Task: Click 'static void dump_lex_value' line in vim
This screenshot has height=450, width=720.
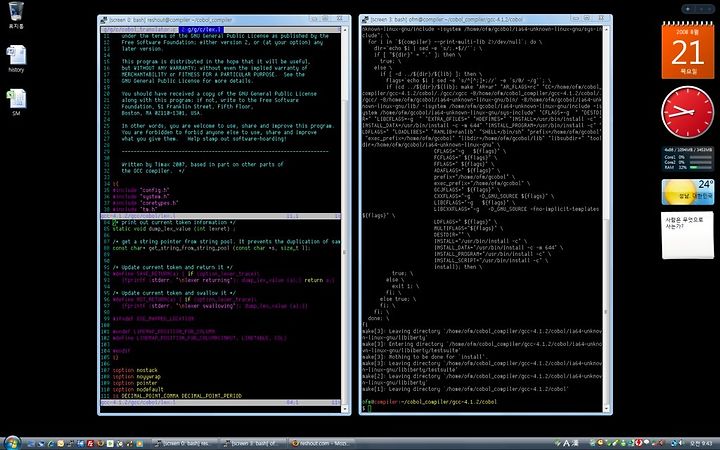Action: (x=174, y=229)
